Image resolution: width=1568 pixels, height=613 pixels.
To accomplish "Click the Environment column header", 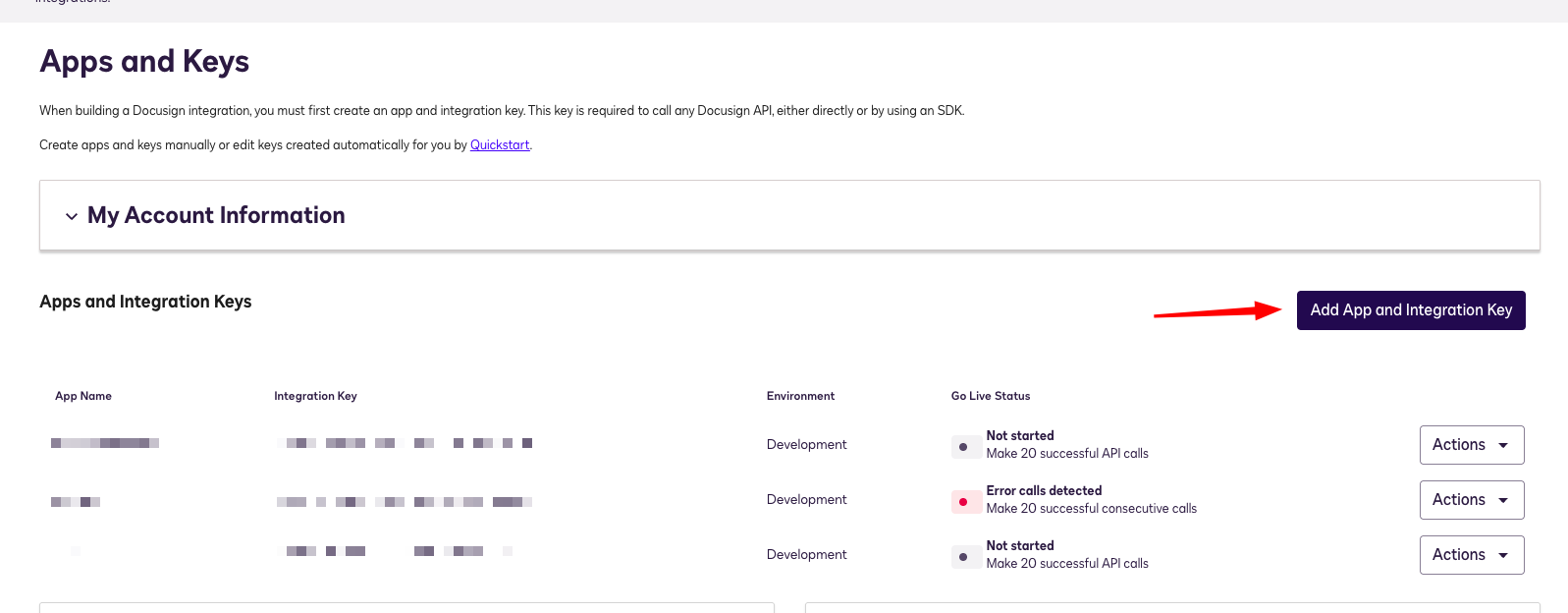I will point(800,396).
